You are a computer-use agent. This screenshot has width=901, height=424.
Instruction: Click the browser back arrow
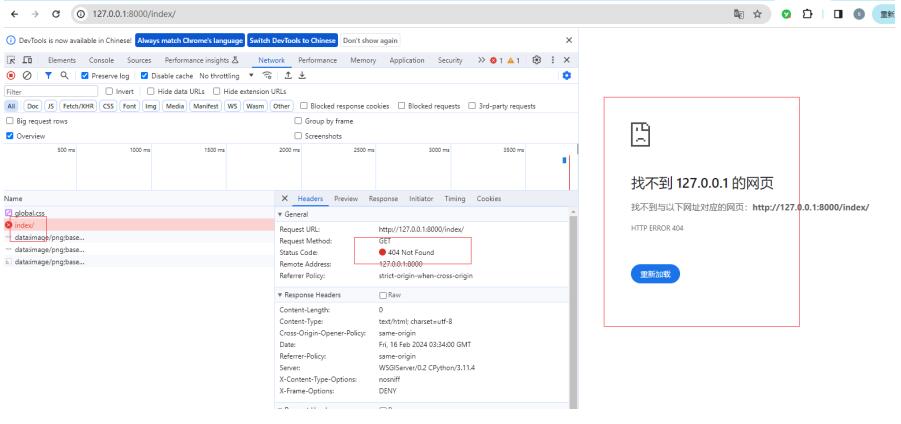coord(14,14)
